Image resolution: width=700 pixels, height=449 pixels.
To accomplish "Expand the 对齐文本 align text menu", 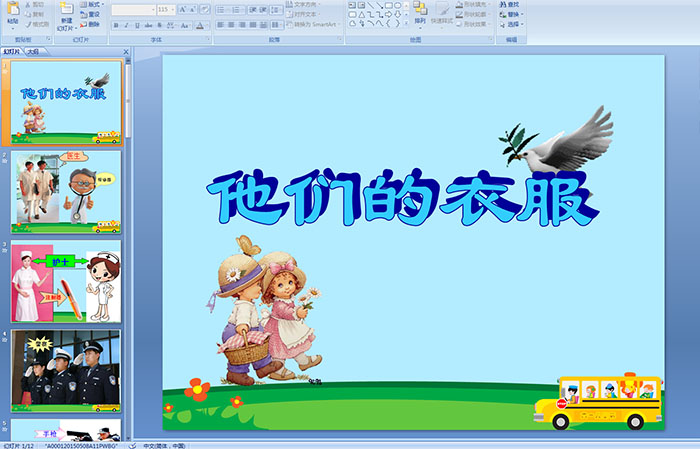I will (x=303, y=14).
